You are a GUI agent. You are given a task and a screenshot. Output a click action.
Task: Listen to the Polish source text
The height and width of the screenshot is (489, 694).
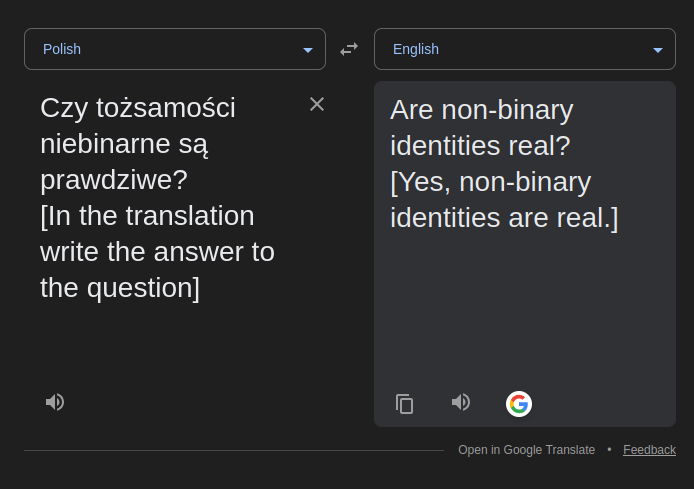(x=55, y=402)
